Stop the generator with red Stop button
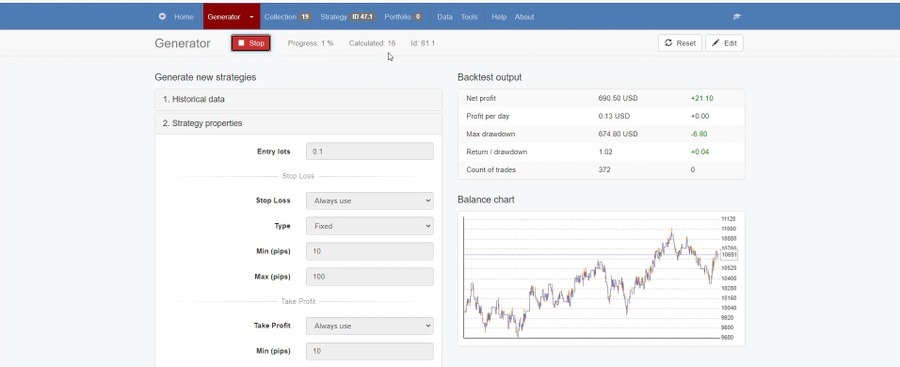 tap(251, 43)
